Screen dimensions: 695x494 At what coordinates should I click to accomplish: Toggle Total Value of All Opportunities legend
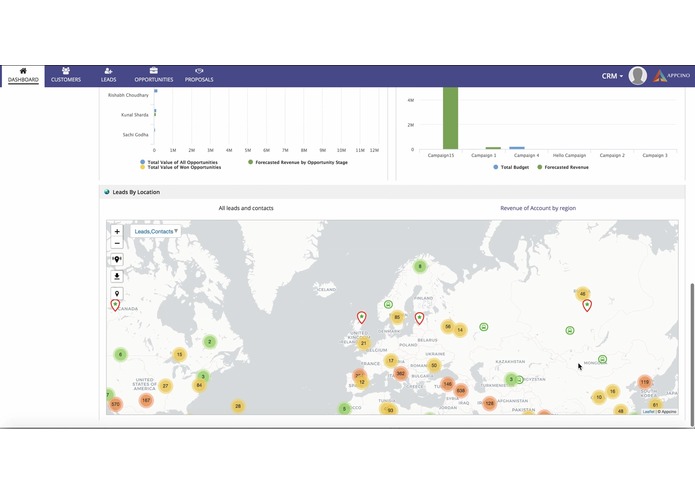[x=179, y=162]
